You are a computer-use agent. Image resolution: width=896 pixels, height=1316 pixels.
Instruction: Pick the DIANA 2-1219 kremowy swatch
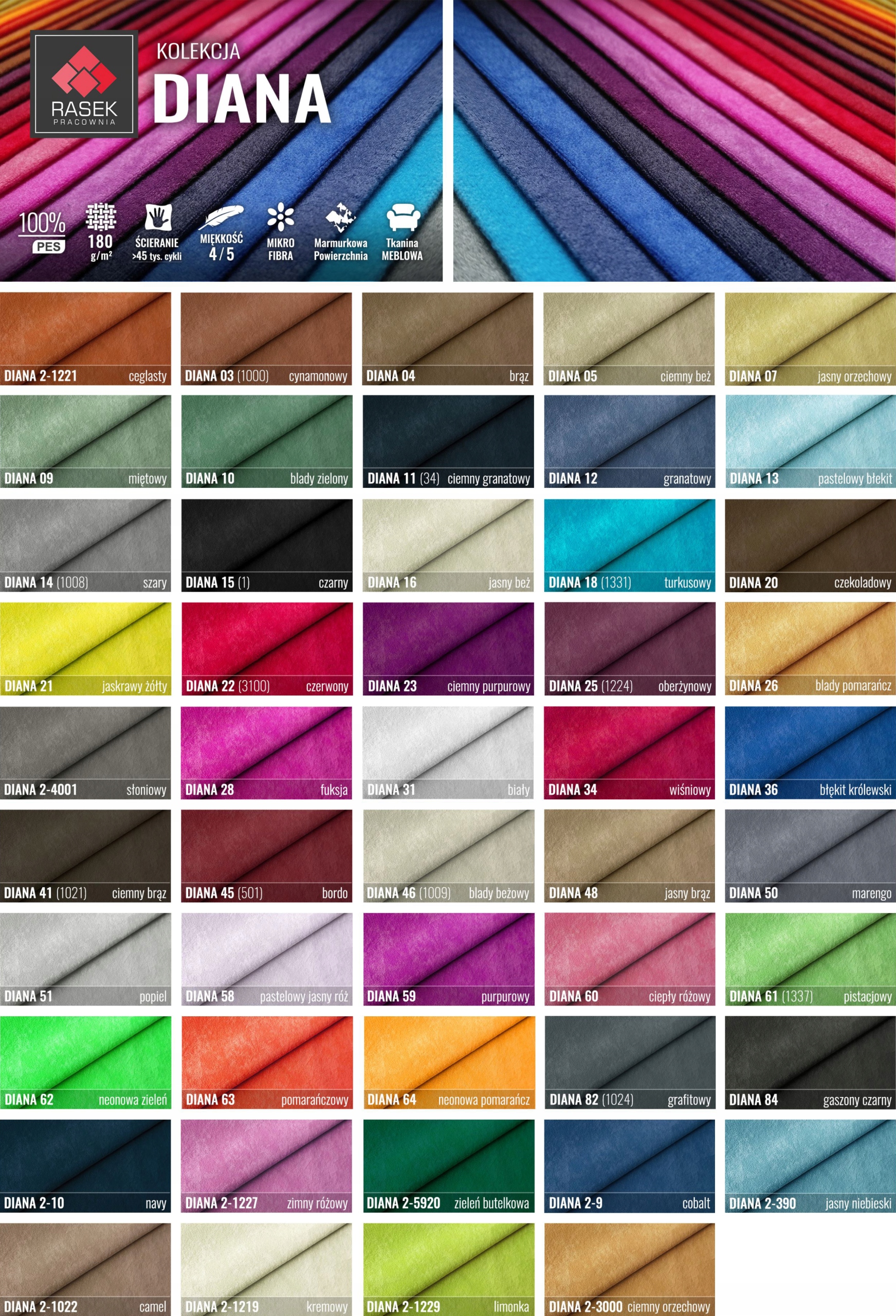tap(266, 1270)
